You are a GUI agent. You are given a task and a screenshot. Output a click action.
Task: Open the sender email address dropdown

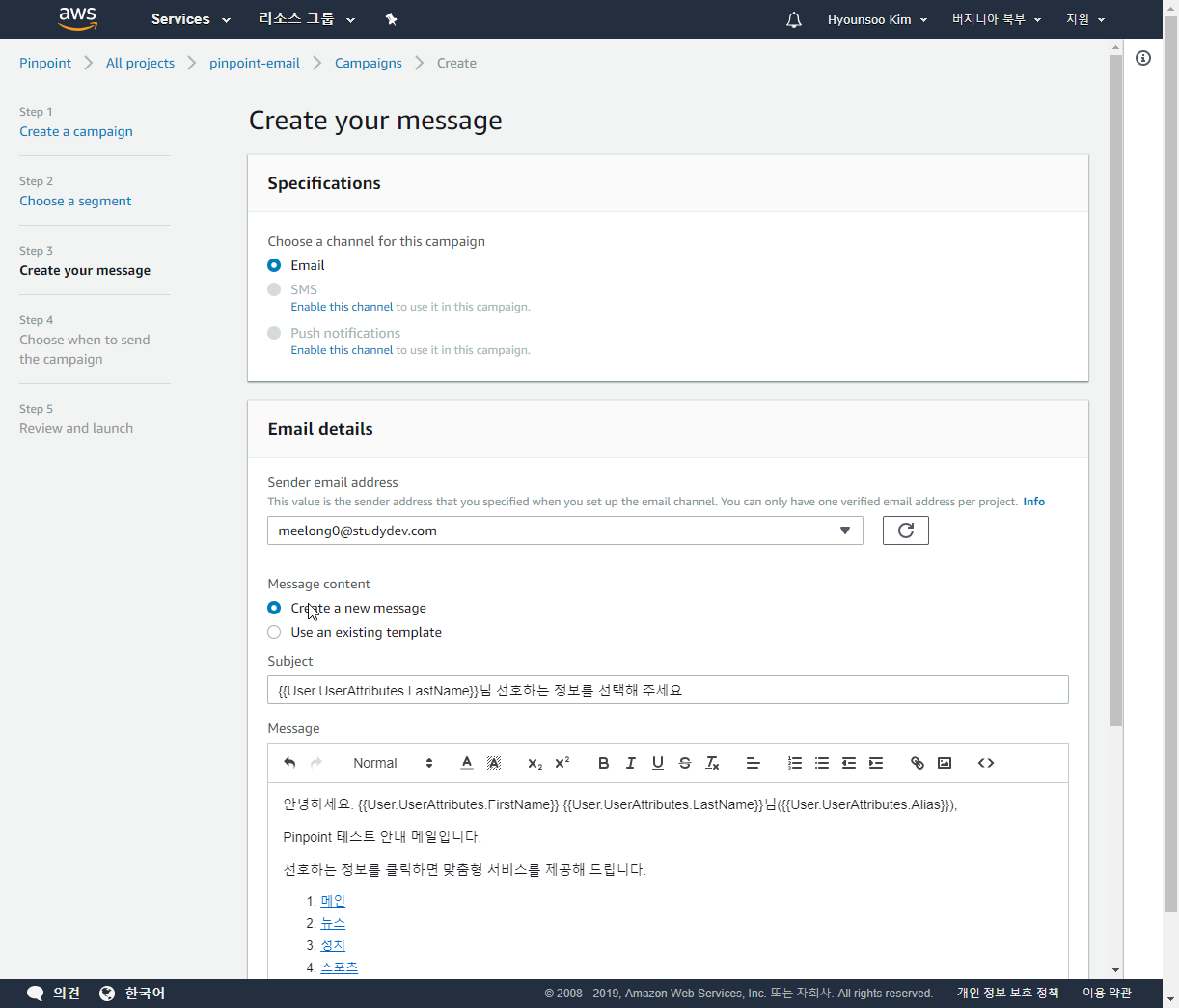(x=565, y=531)
